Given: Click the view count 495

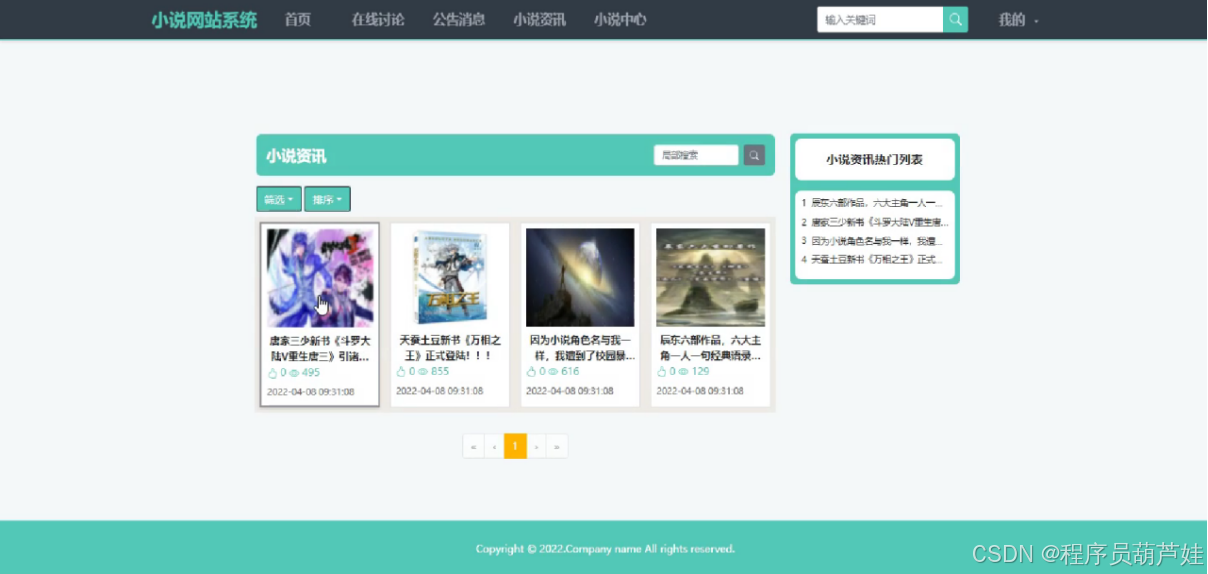Looking at the screenshot, I should pyautogui.click(x=311, y=373).
